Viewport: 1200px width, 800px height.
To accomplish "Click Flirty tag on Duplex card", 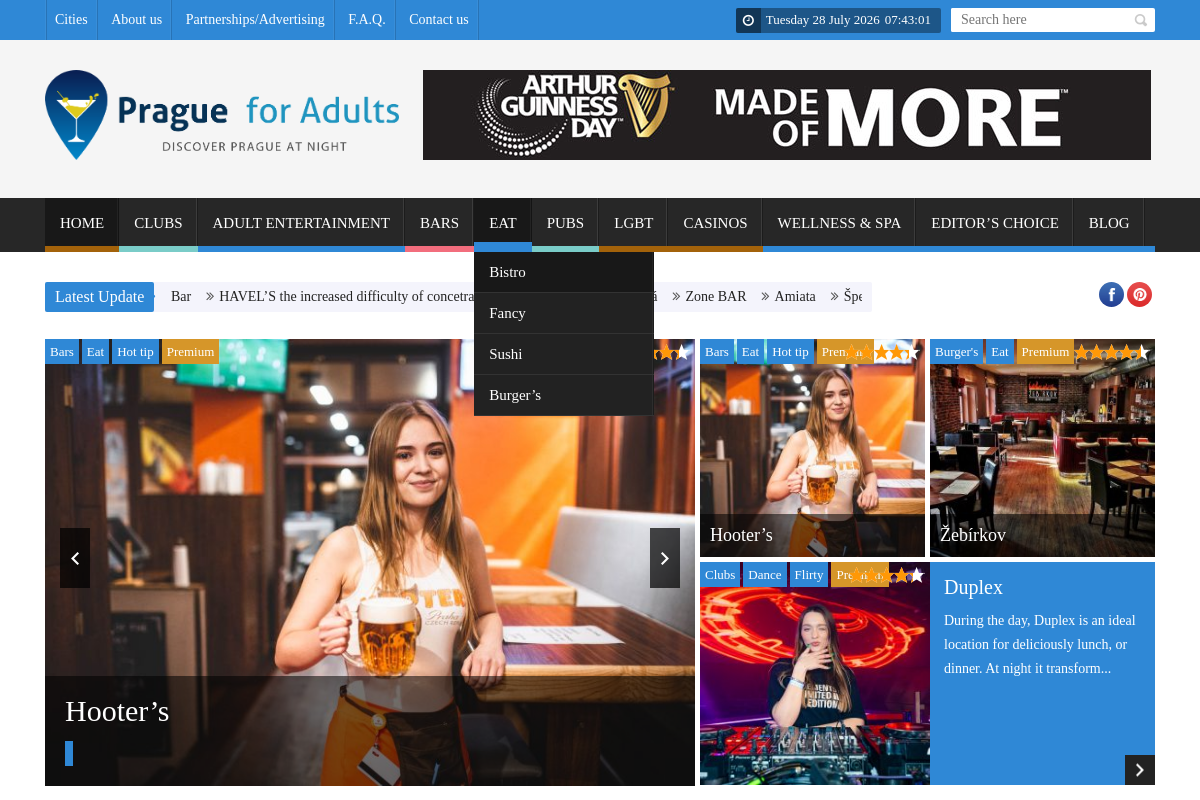I will click(809, 575).
